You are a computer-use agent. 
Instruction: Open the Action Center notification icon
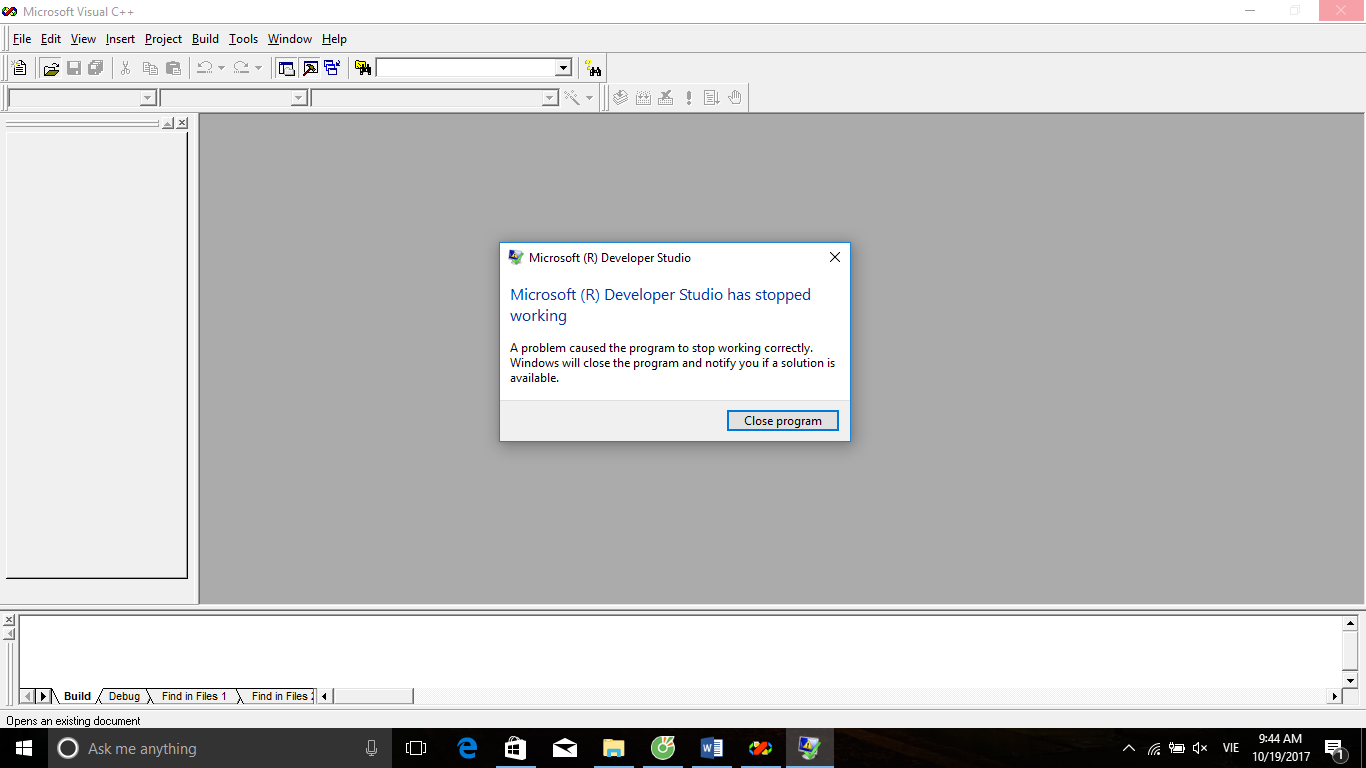point(1334,748)
